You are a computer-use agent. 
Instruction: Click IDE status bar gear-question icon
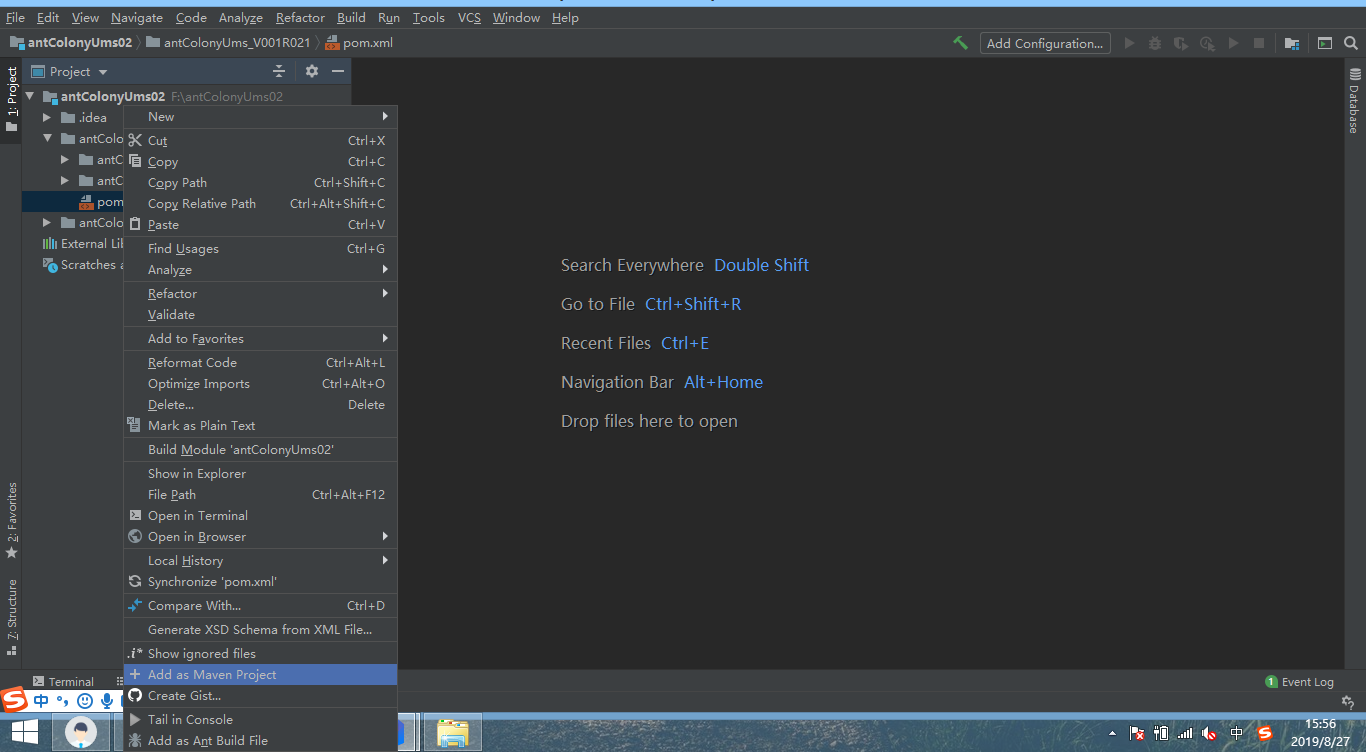[1348, 702]
